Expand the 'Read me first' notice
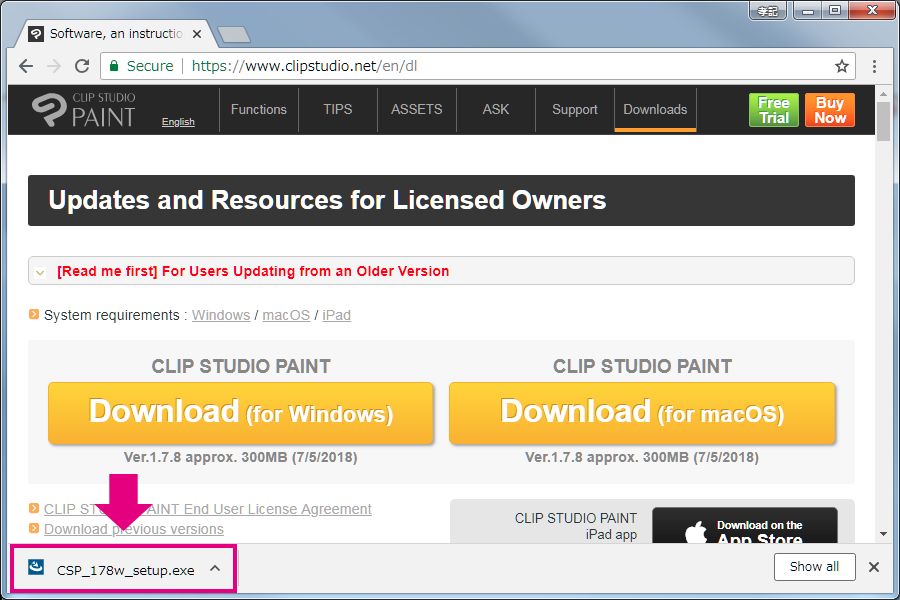 click(x=40, y=271)
